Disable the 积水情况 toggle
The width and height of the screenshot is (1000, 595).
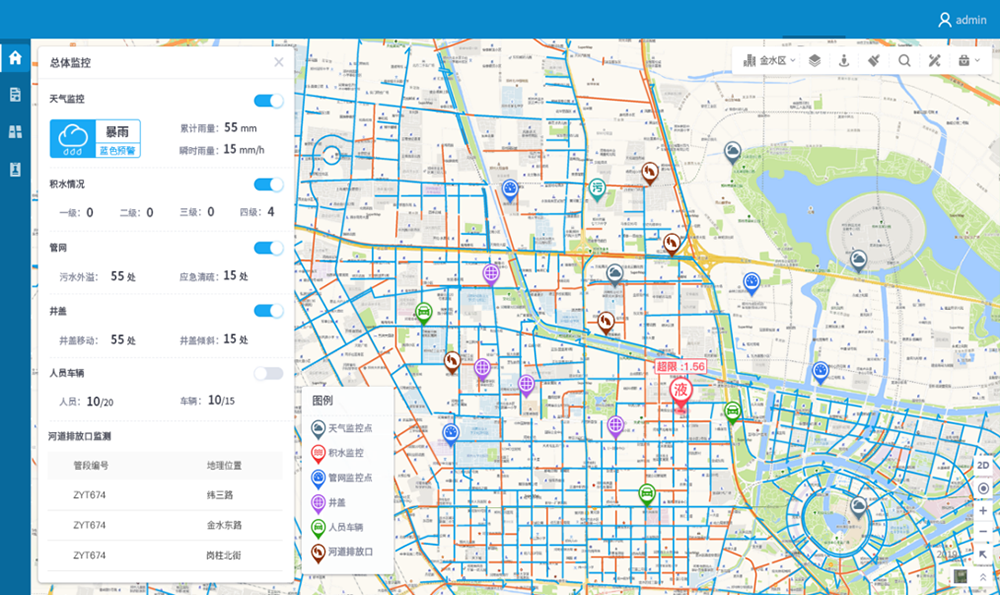tap(268, 185)
